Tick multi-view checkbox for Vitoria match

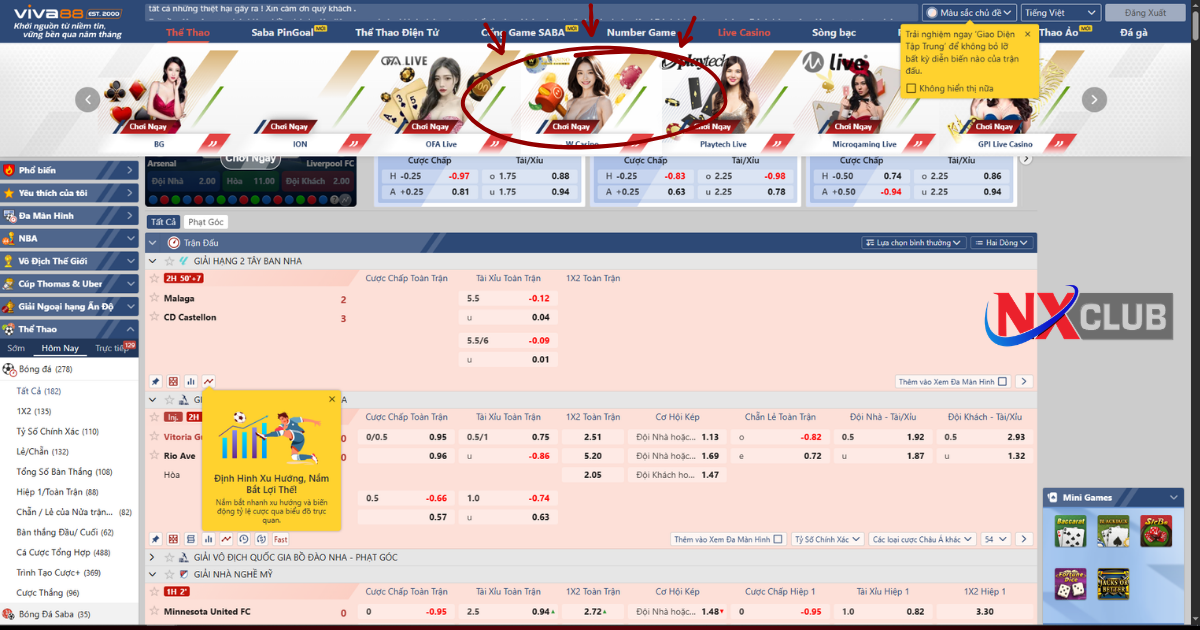(x=779, y=539)
